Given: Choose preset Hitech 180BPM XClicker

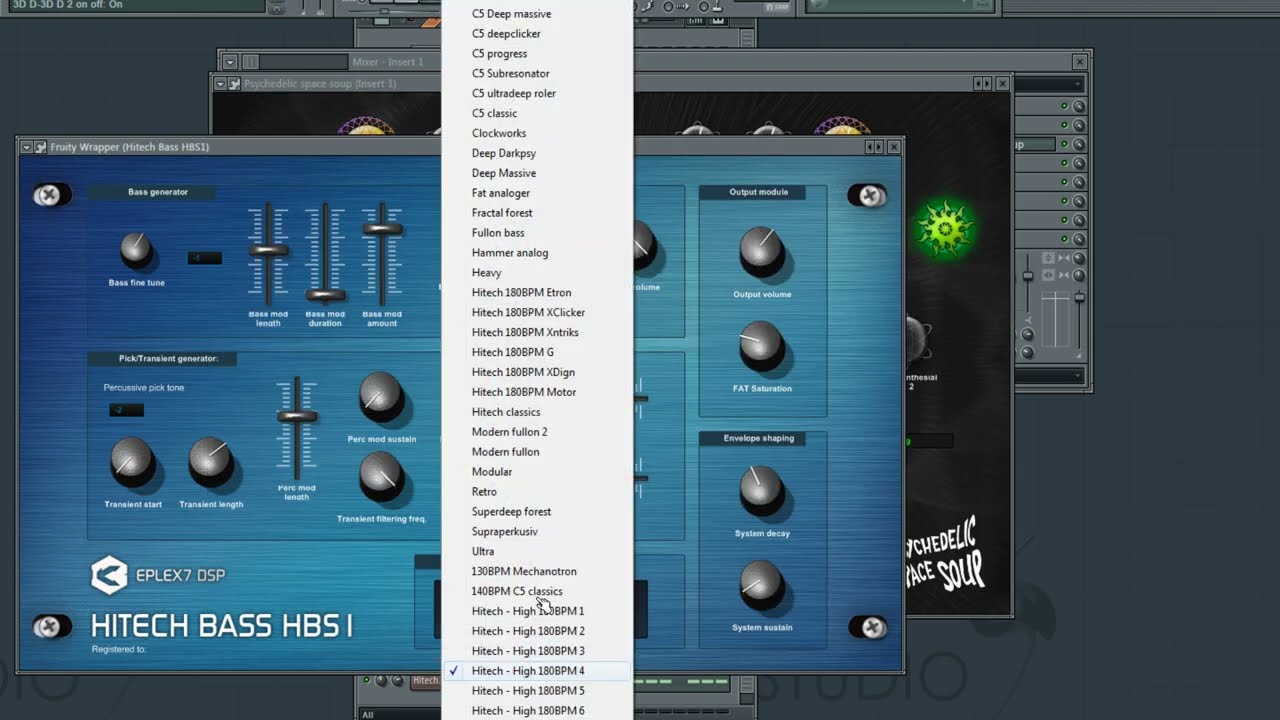Looking at the screenshot, I should click(x=536, y=313).
